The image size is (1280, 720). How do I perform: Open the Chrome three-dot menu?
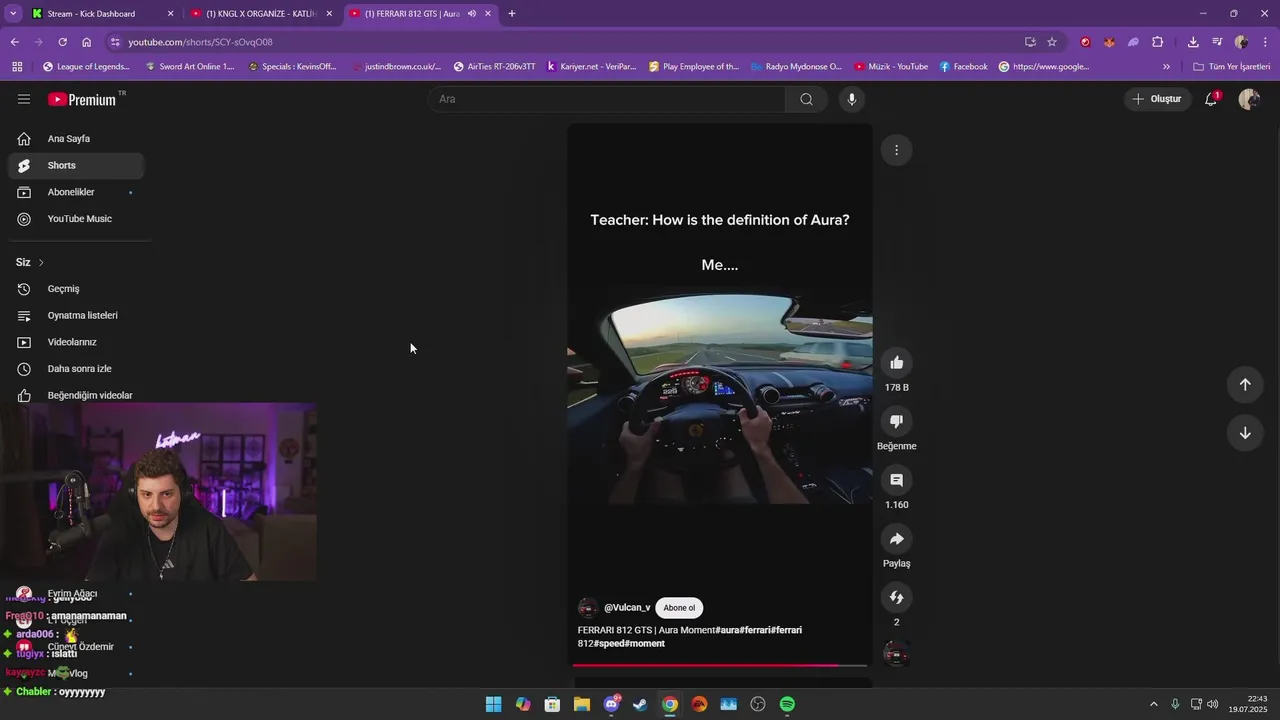(x=1265, y=42)
